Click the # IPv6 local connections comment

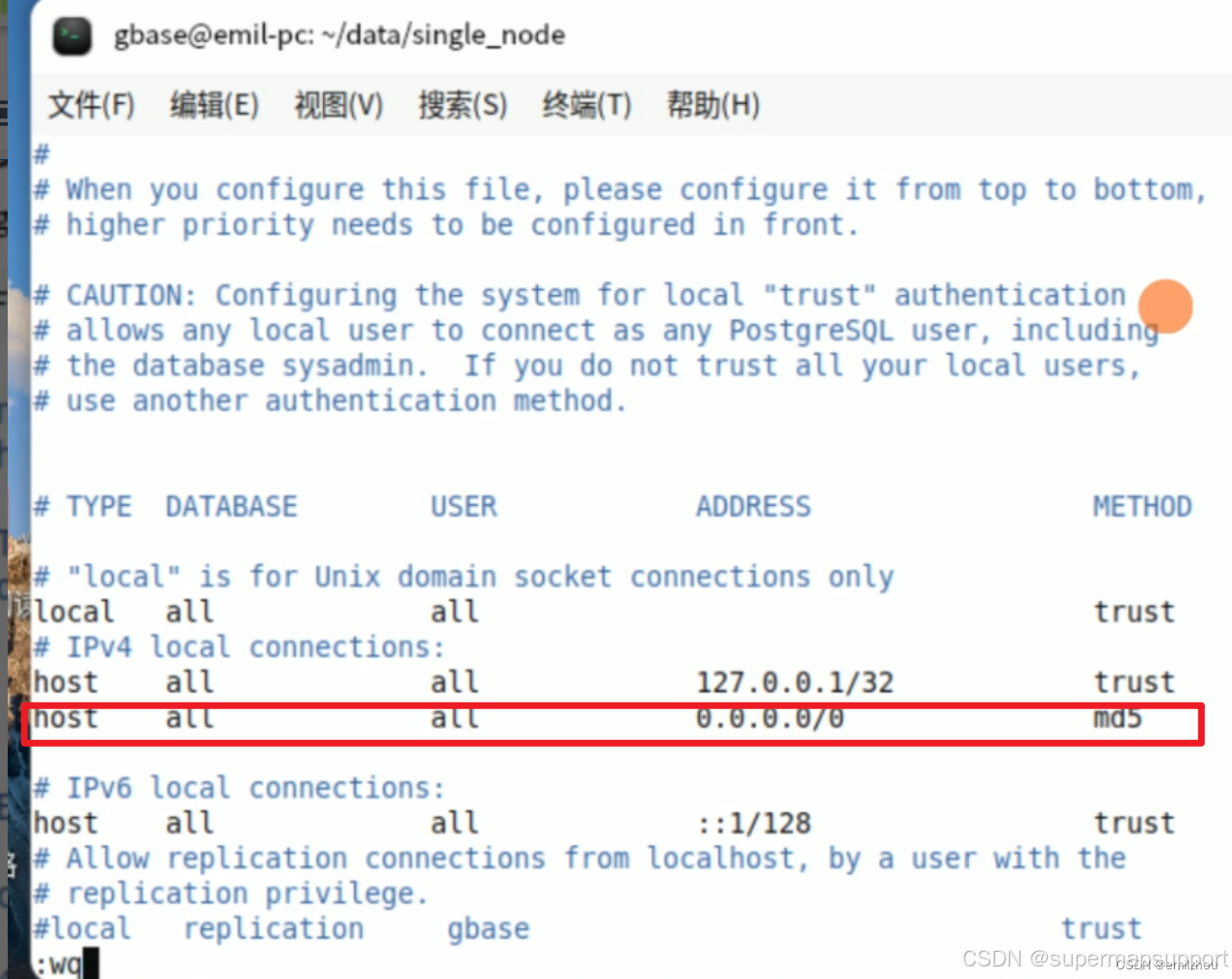tap(239, 787)
